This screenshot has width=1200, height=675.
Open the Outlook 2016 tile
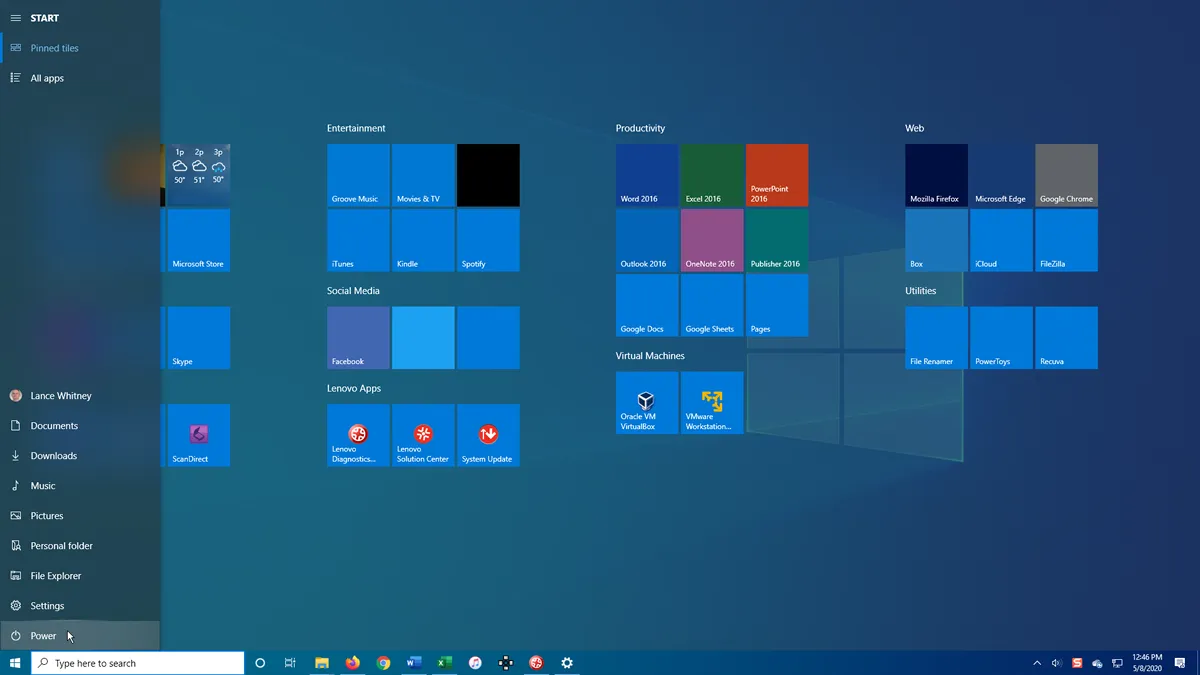click(647, 240)
